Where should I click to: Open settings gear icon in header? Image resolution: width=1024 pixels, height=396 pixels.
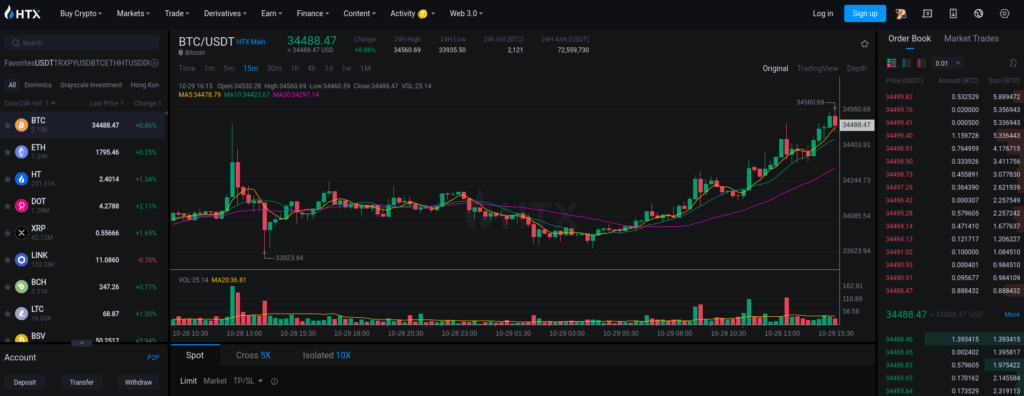tap(1004, 13)
